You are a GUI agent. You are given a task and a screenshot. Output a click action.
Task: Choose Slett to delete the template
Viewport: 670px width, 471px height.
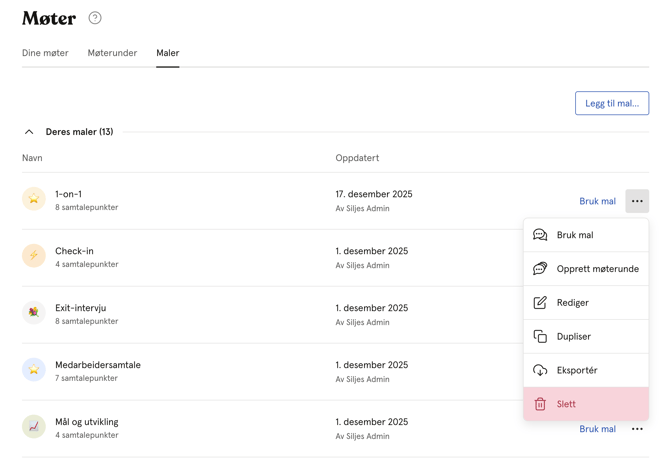(x=586, y=404)
